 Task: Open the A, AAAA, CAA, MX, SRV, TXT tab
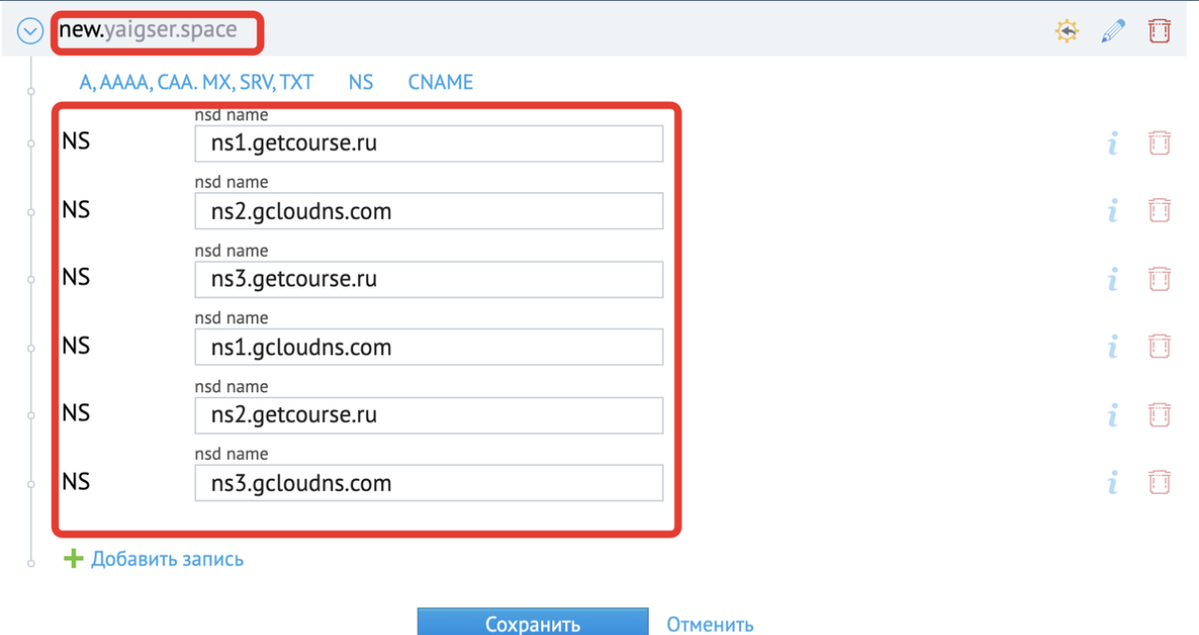click(x=197, y=83)
